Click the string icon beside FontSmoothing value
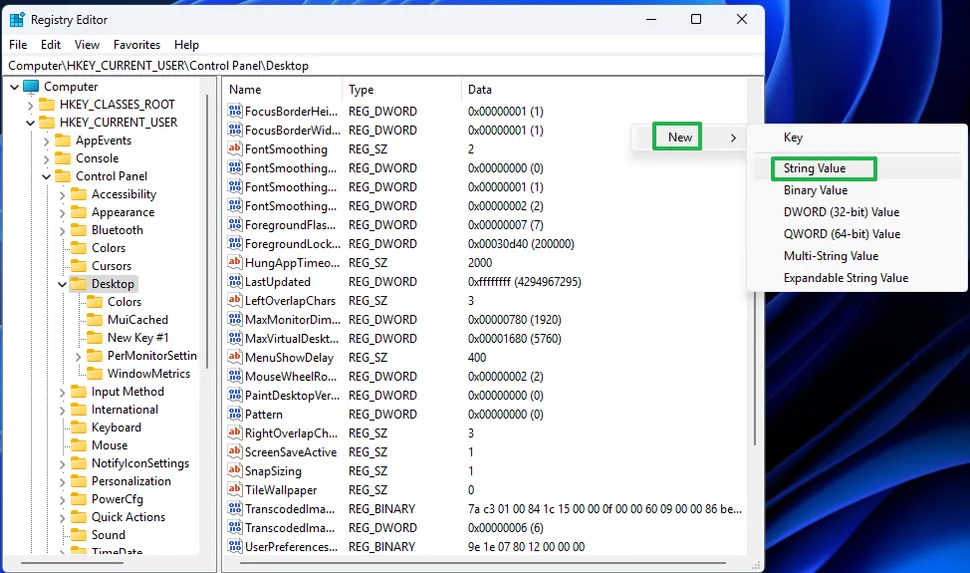 pos(235,149)
